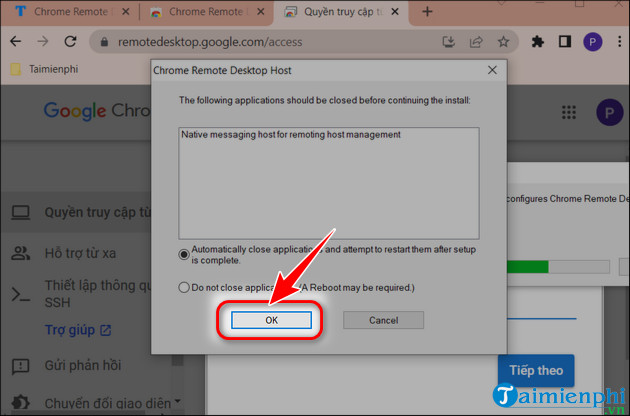
Task: Click the Google Chrome logo text
Action: [x=97, y=111]
